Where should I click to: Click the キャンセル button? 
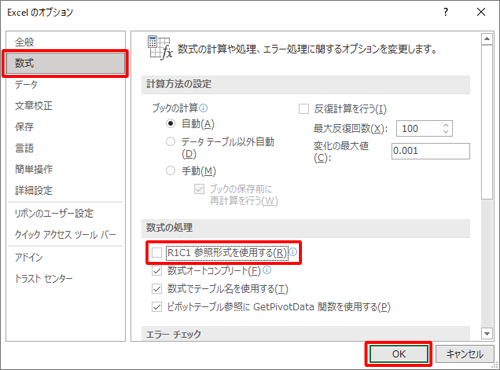click(x=465, y=354)
